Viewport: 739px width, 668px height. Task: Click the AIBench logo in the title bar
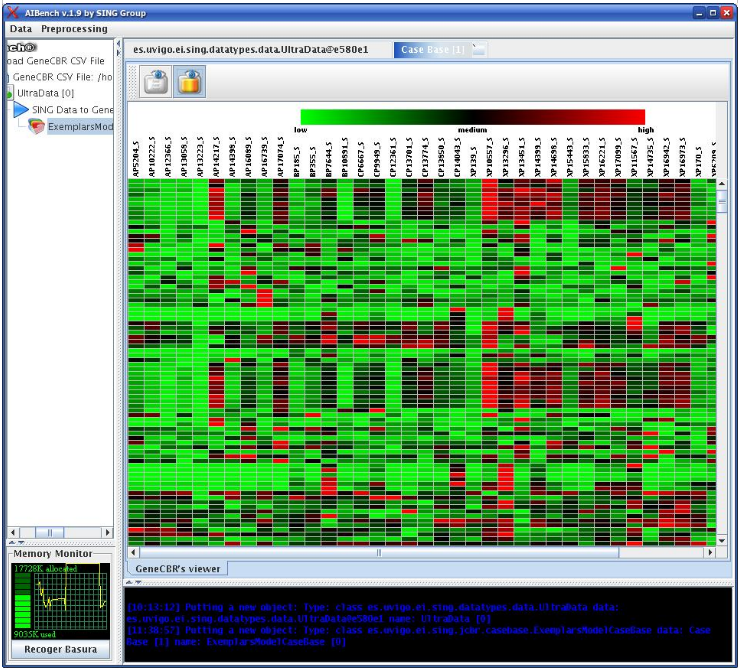13,13
